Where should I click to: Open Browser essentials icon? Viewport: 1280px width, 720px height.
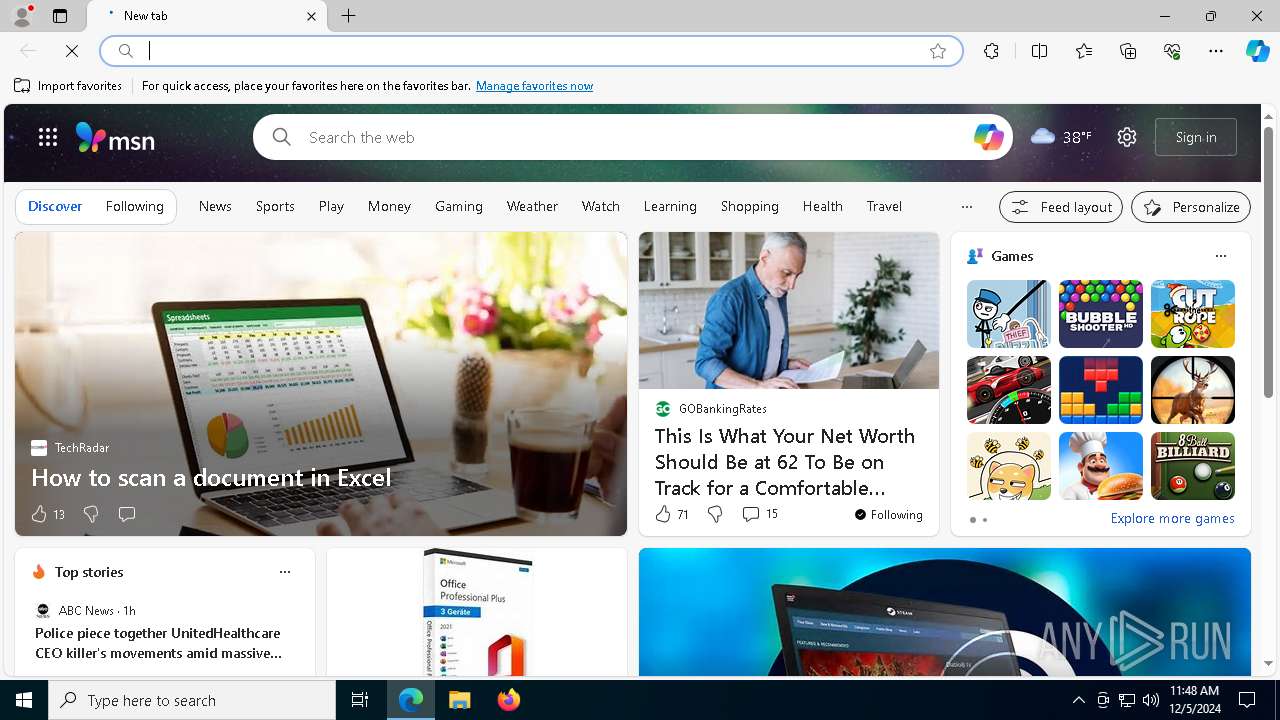tap(1172, 51)
